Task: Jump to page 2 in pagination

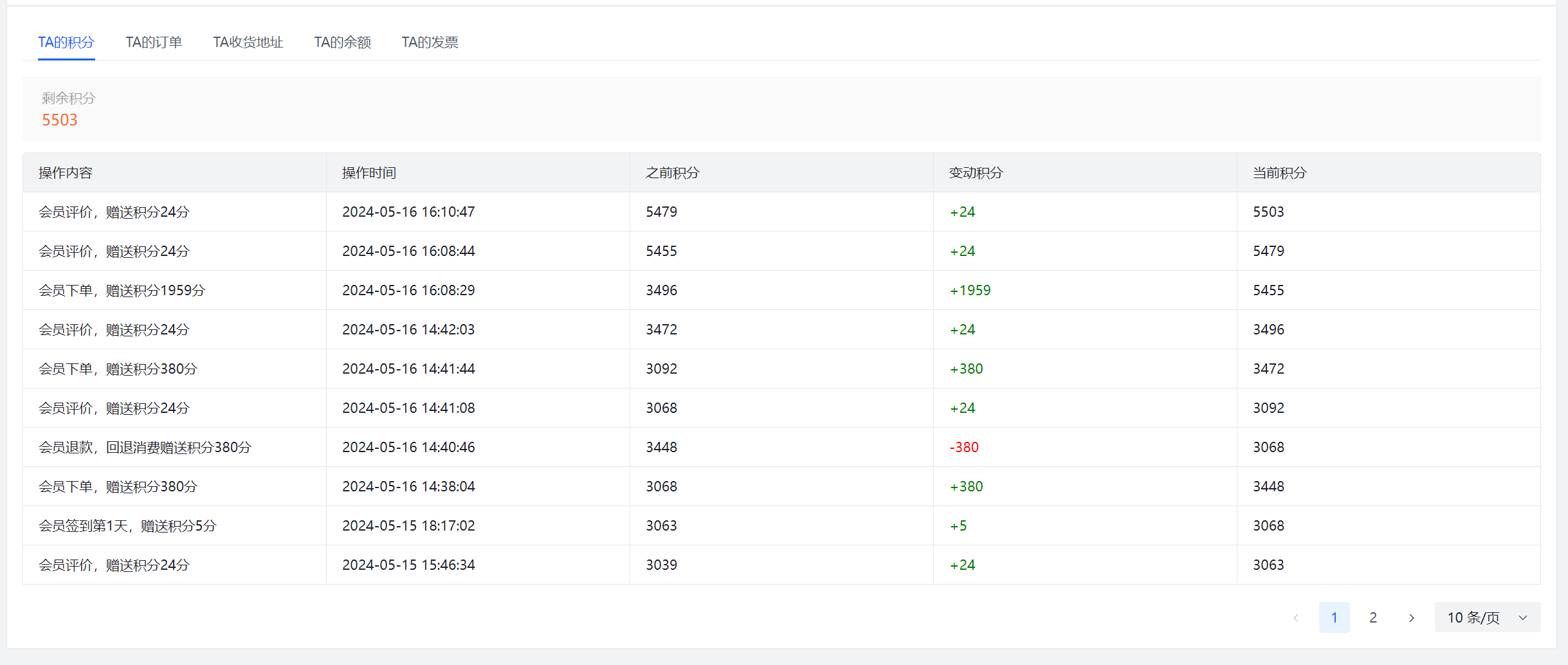Action: [1372, 617]
